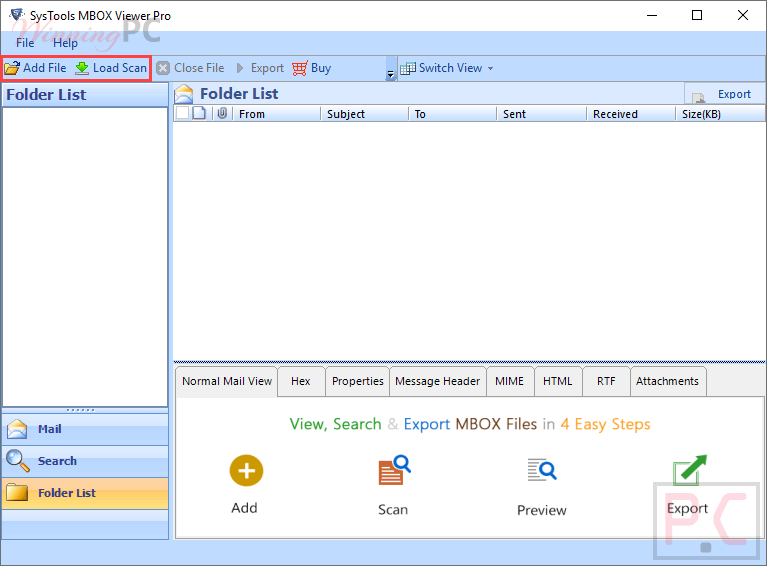This screenshot has height=566, width=767.
Task: Click the Export icon at top right
Action: [x=699, y=96]
